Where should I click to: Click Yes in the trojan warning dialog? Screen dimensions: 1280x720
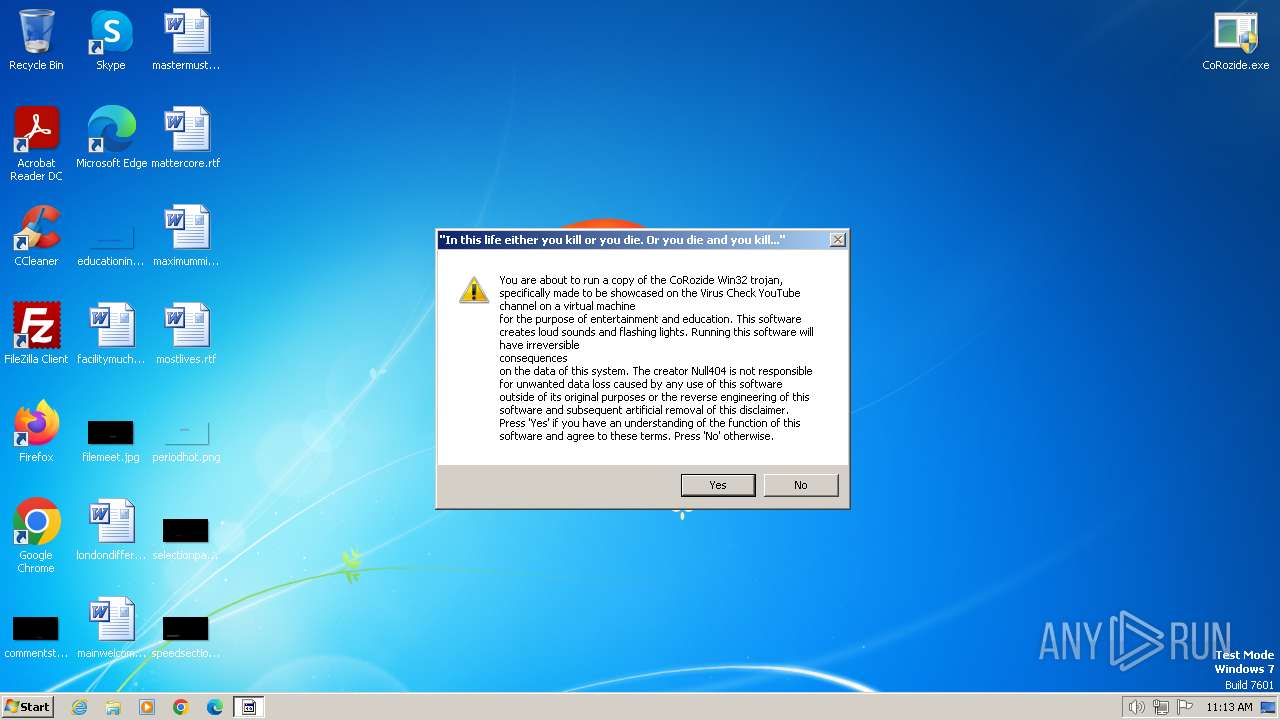click(718, 485)
